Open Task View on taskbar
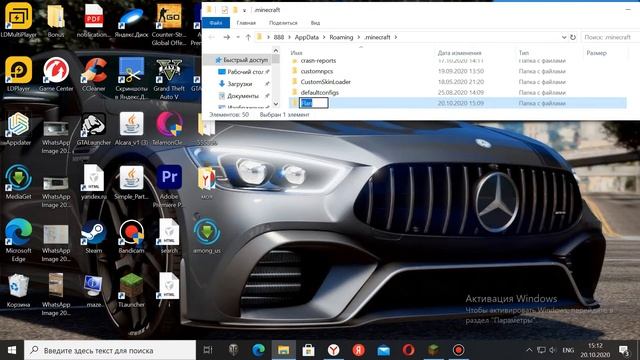 click(x=208, y=350)
